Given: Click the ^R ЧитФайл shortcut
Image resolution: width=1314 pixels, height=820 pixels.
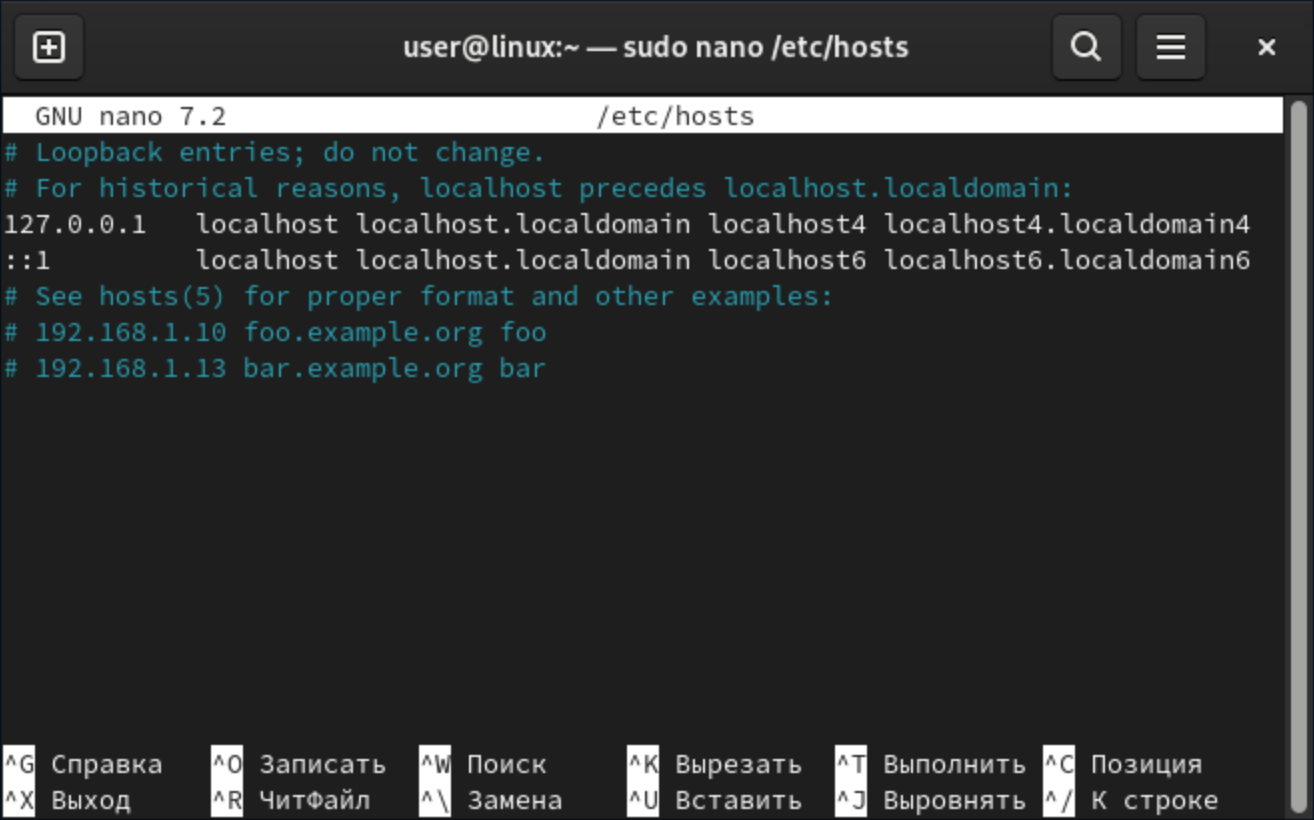Looking at the screenshot, I should [x=291, y=801].
